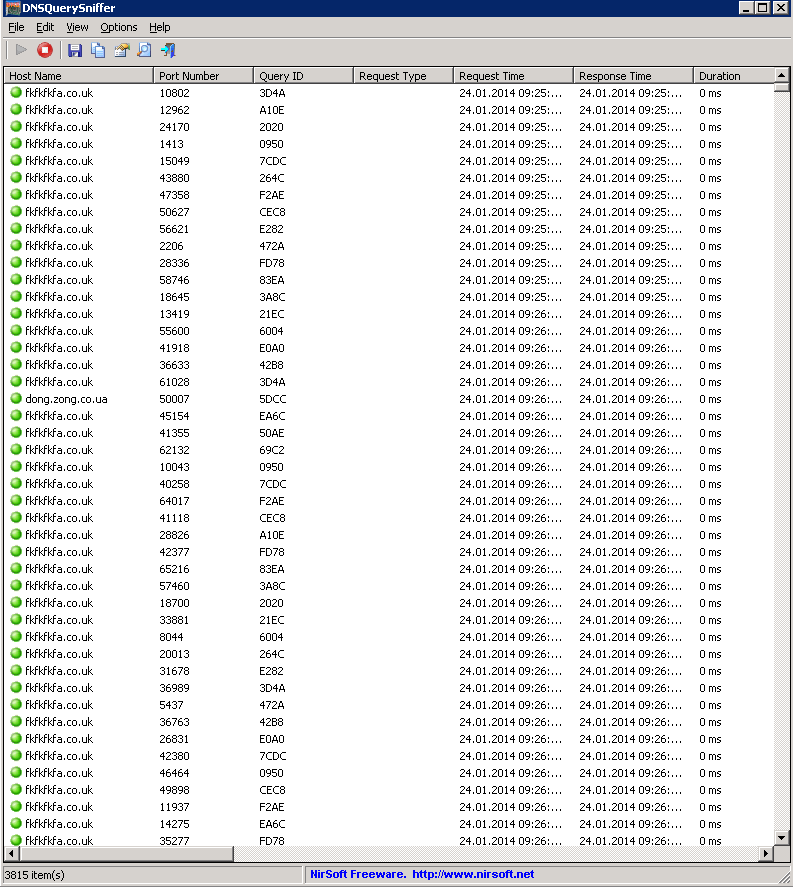Open the Edit menu
This screenshot has width=793, height=887.
coord(45,27)
